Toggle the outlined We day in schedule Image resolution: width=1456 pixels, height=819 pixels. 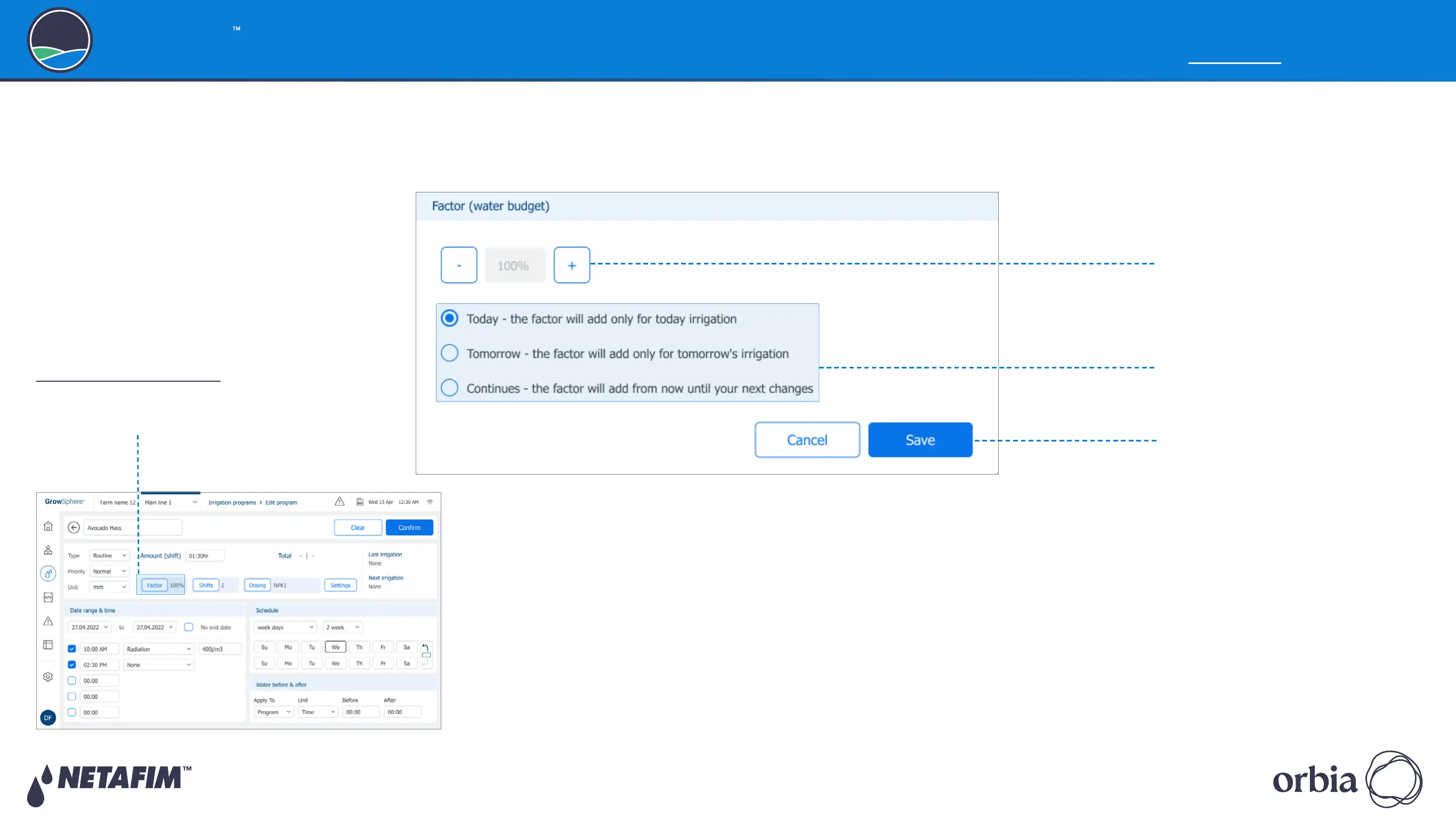(336, 647)
